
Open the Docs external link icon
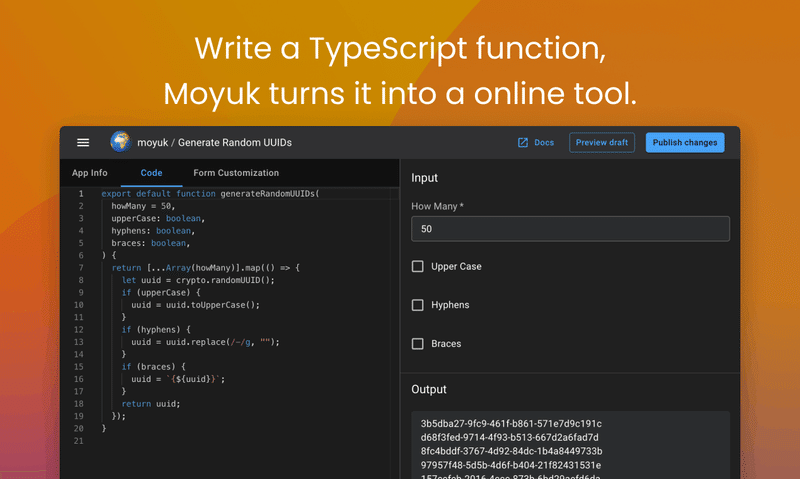coord(523,143)
